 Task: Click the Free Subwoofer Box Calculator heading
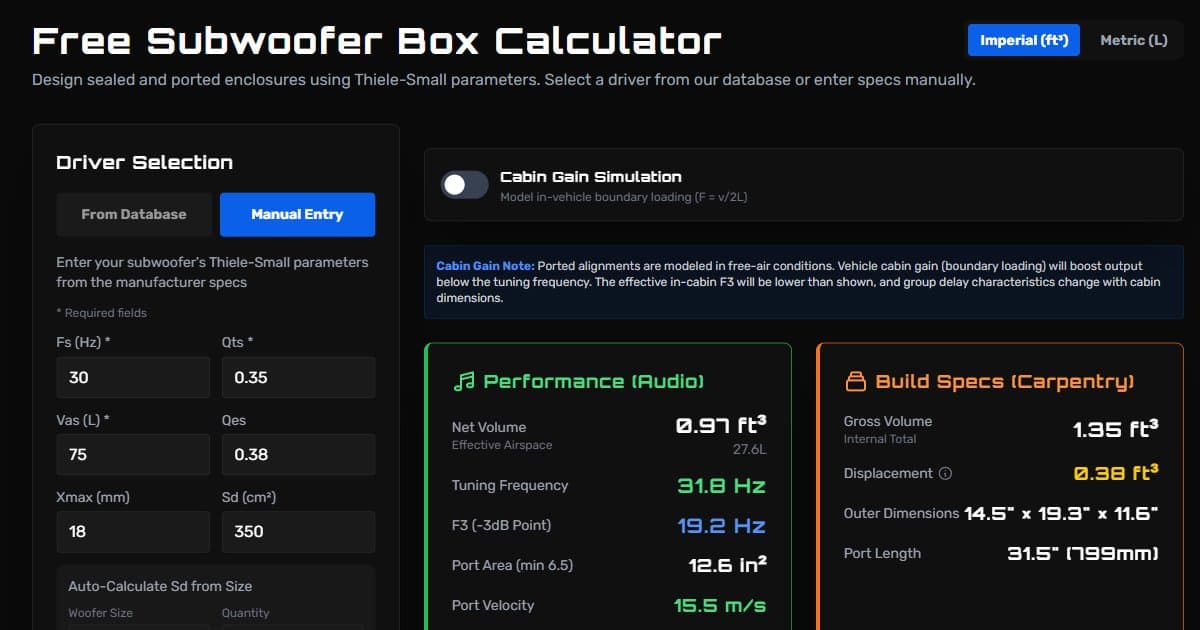377,41
